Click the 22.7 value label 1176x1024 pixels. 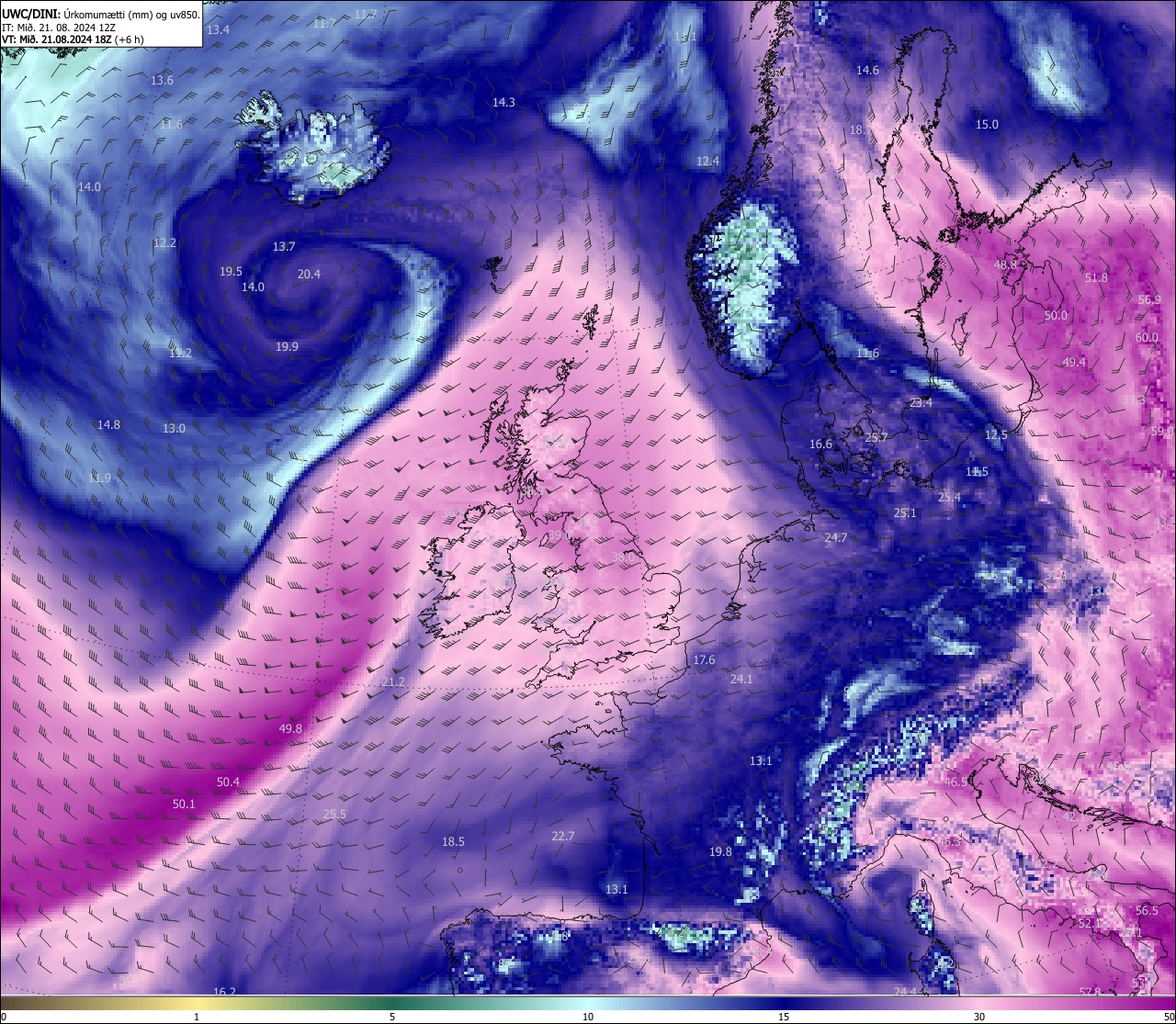coord(563,836)
